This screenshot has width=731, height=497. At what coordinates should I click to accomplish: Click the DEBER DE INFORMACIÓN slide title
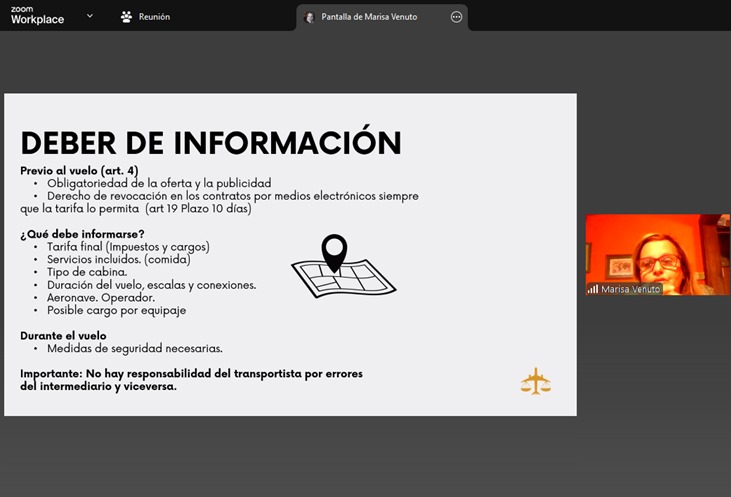[211, 142]
